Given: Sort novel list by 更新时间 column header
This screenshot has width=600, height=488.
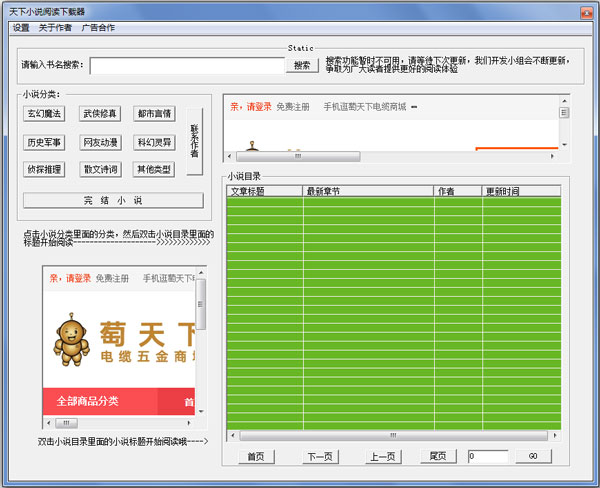Looking at the screenshot, I should (x=520, y=190).
